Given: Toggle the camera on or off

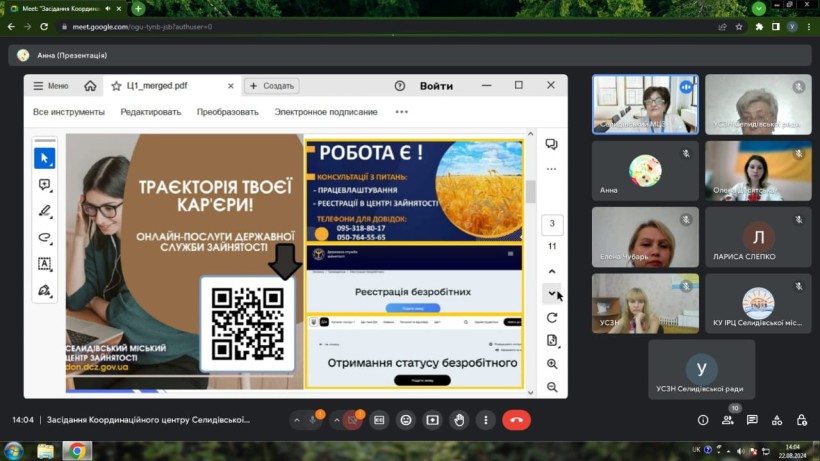Looking at the screenshot, I should (352, 420).
